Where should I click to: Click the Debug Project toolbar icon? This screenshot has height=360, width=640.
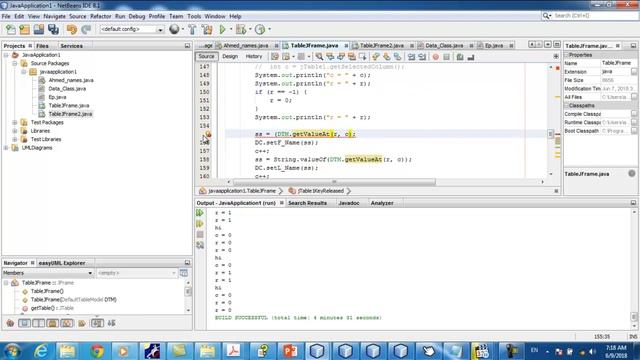[241, 29]
